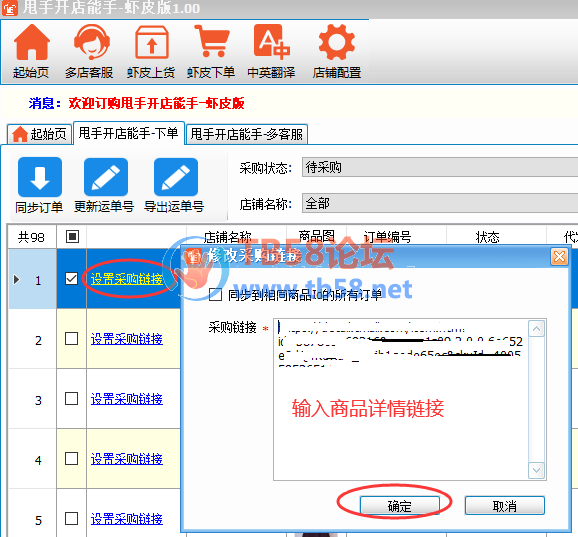Open the 店铺配置 gear icon
The image size is (578, 537).
(x=337, y=42)
